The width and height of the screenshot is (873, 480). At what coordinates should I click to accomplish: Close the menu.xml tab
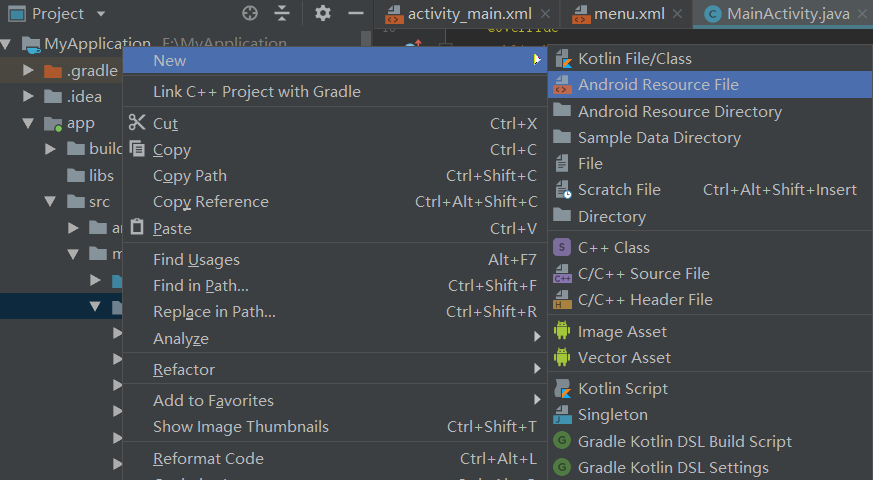[x=677, y=14]
